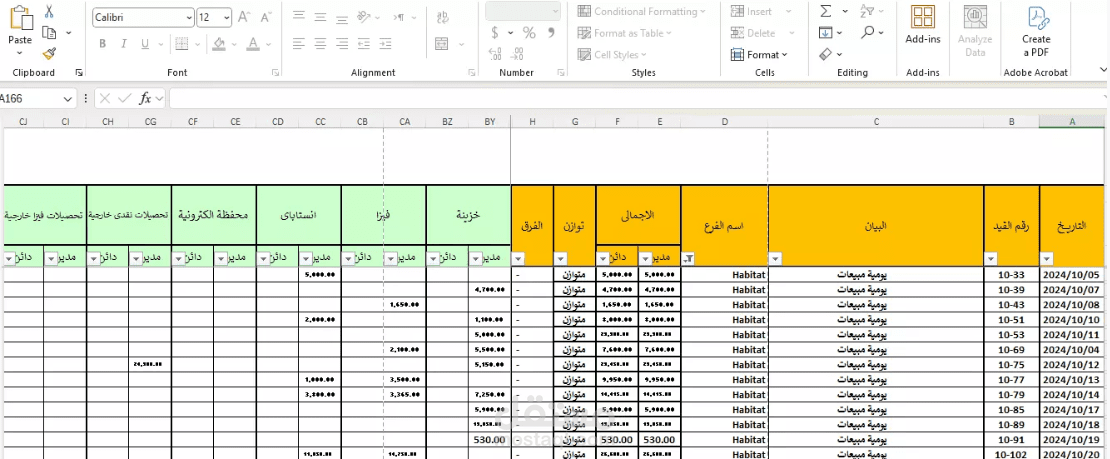Click cell with entry number 10-33
Image resolution: width=1110 pixels, height=459 pixels.
coord(1012,274)
